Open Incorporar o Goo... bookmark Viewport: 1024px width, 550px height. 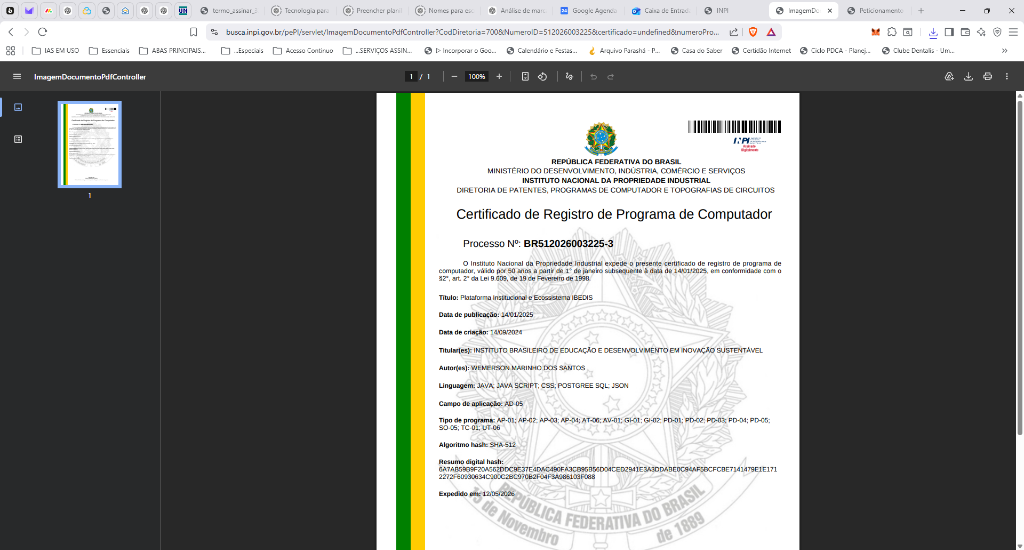click(460, 50)
